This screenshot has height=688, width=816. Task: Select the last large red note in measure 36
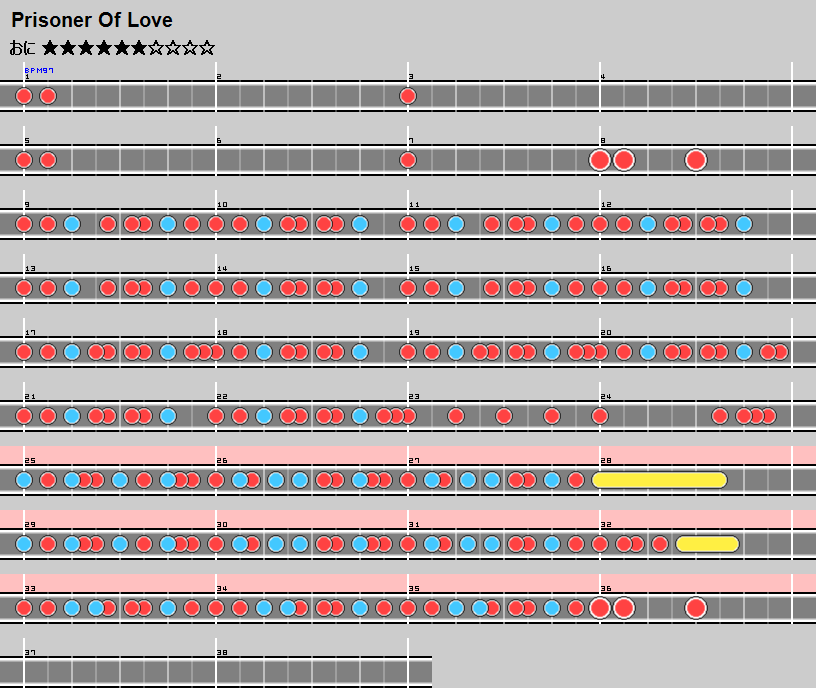(x=696, y=608)
